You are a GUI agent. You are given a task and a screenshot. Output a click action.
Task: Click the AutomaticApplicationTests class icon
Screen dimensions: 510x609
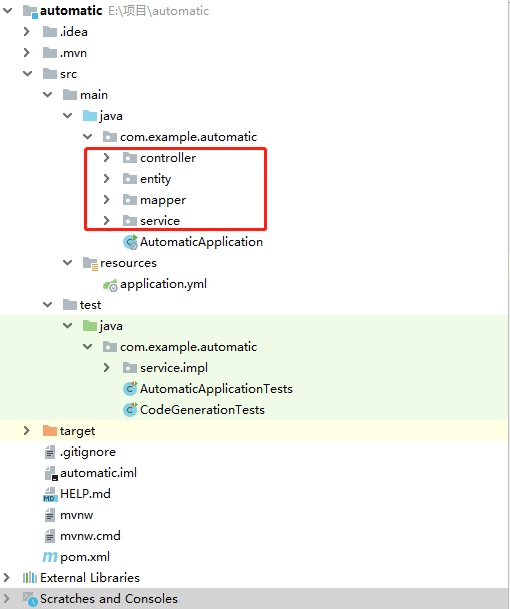(130, 388)
